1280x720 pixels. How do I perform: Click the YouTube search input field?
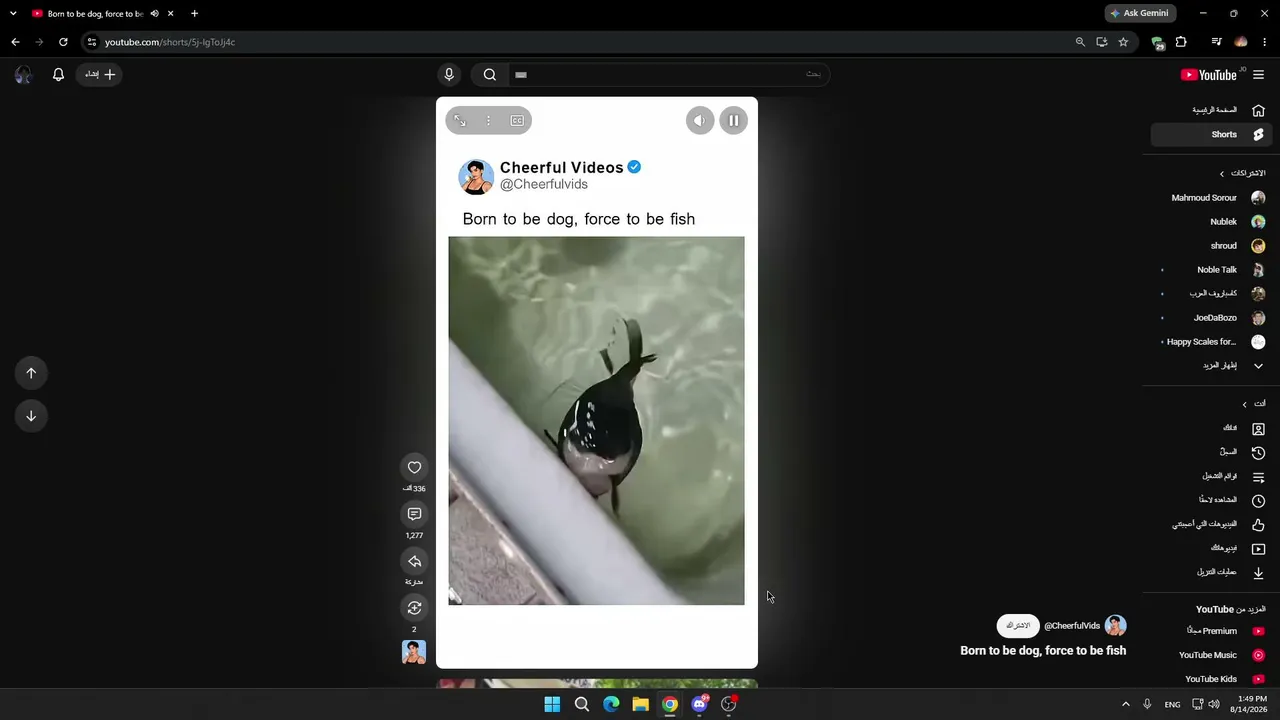point(667,74)
